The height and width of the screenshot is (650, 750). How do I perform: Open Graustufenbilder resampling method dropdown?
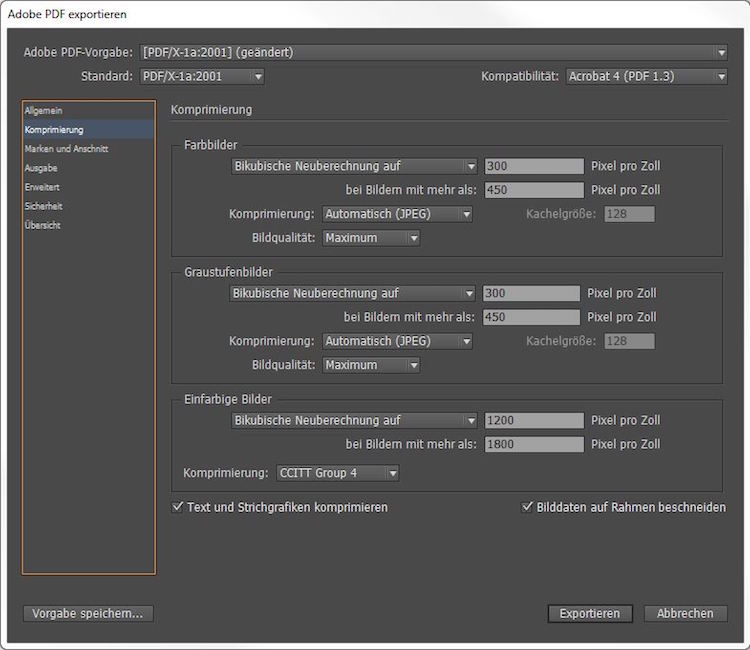click(352, 293)
